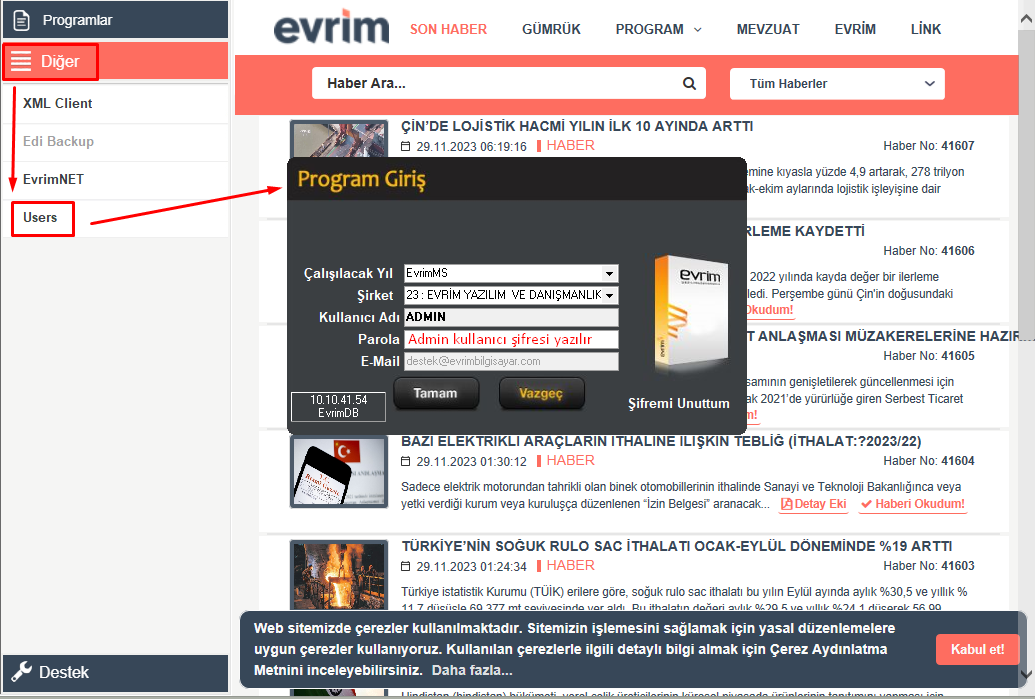
Task: Click the Destek wrench icon
Action: [x=22, y=672]
